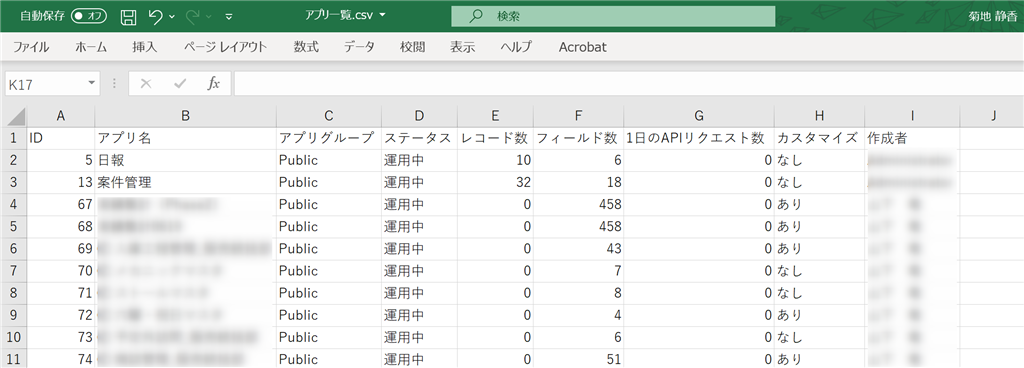1024x368 pixels.
Task: Click the 1日のAPIリクエスト数 header cell
Action: pyautogui.click(x=699, y=138)
